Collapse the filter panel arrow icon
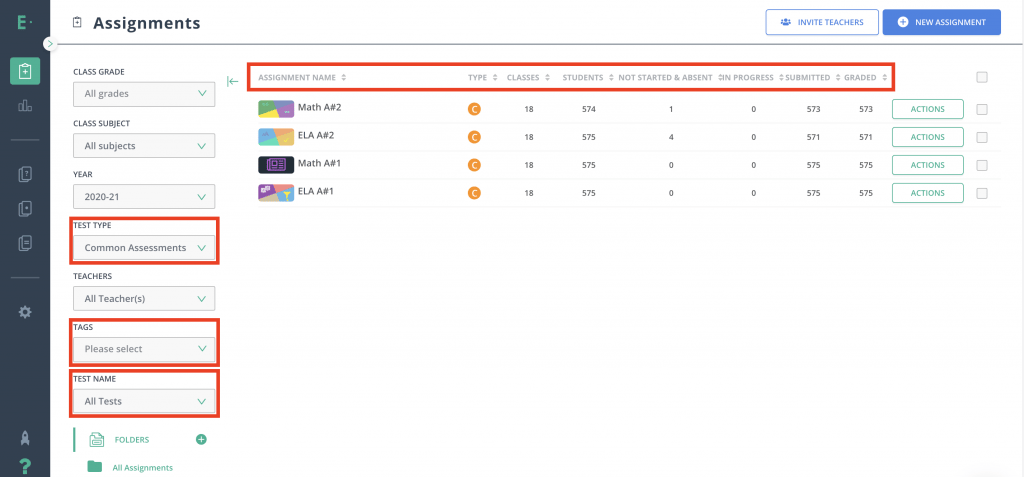Image resolution: width=1024 pixels, height=477 pixels. tap(232, 82)
